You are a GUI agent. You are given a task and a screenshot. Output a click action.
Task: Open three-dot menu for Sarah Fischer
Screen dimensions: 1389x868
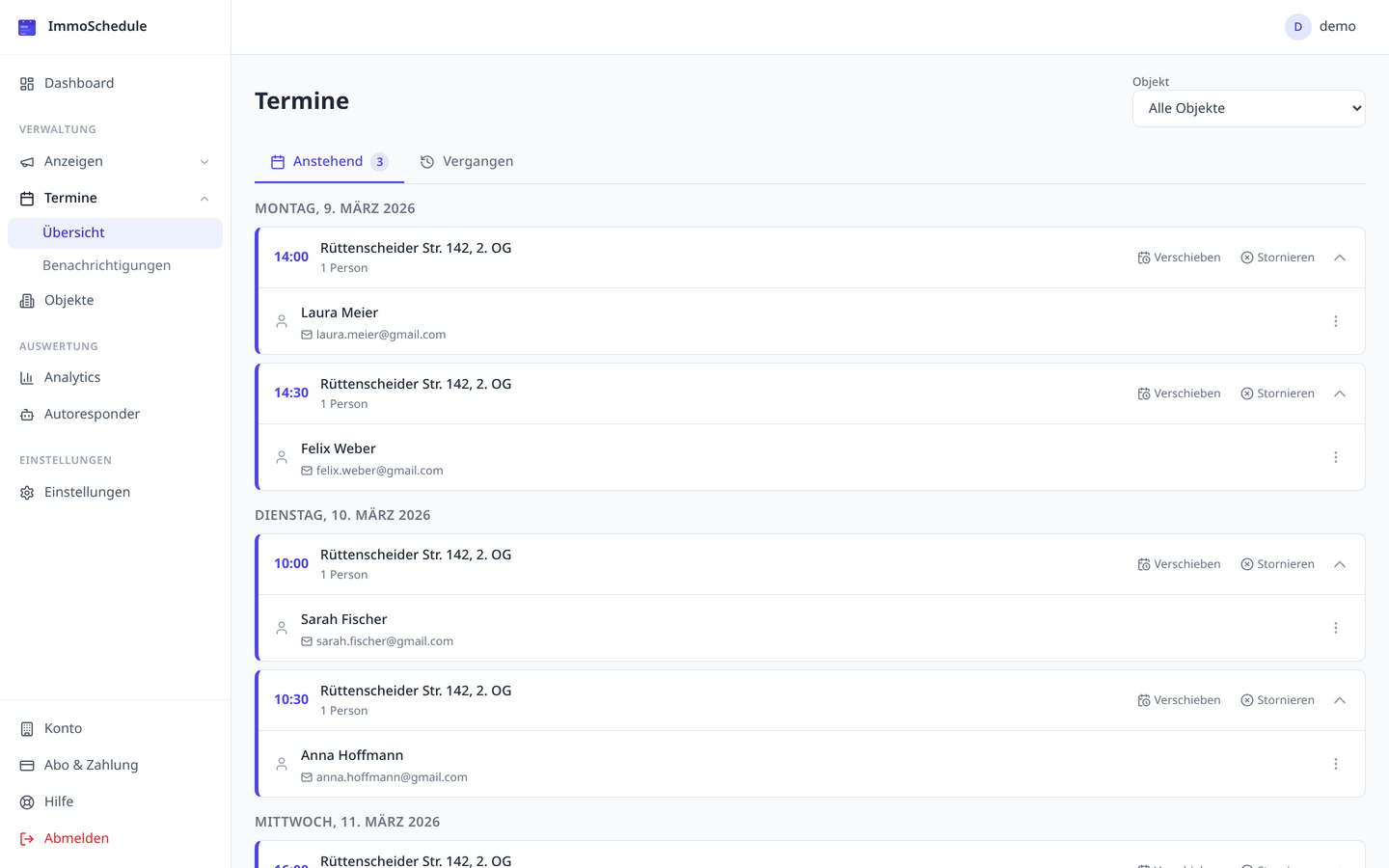[x=1335, y=628]
